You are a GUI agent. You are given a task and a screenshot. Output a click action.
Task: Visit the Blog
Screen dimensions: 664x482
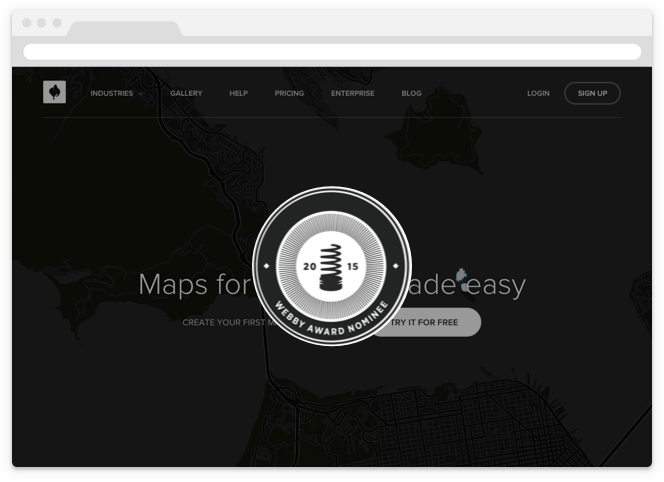click(412, 93)
